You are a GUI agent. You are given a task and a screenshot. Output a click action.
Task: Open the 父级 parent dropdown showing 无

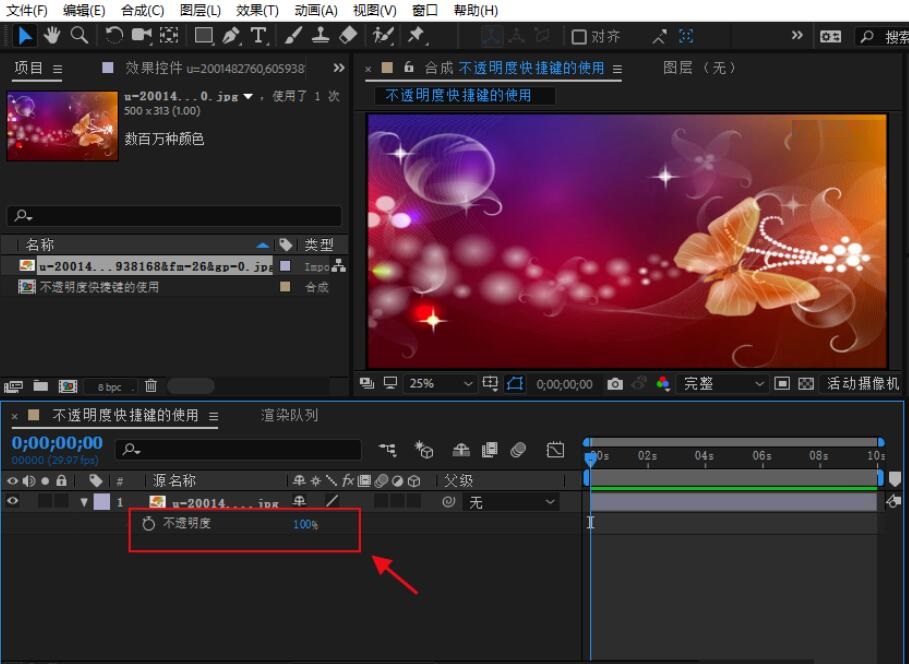[511, 502]
